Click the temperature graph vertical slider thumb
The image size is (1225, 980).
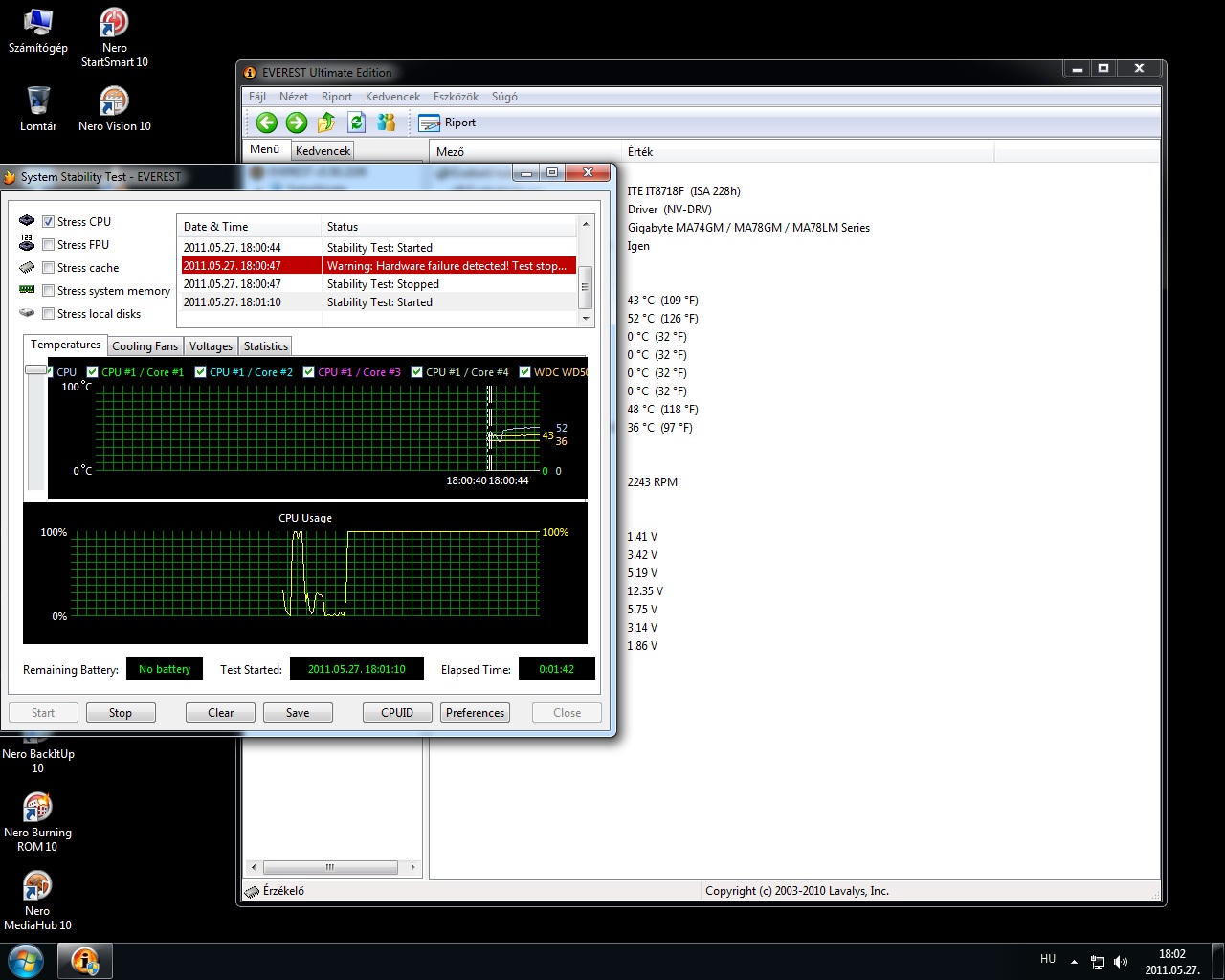[x=36, y=369]
